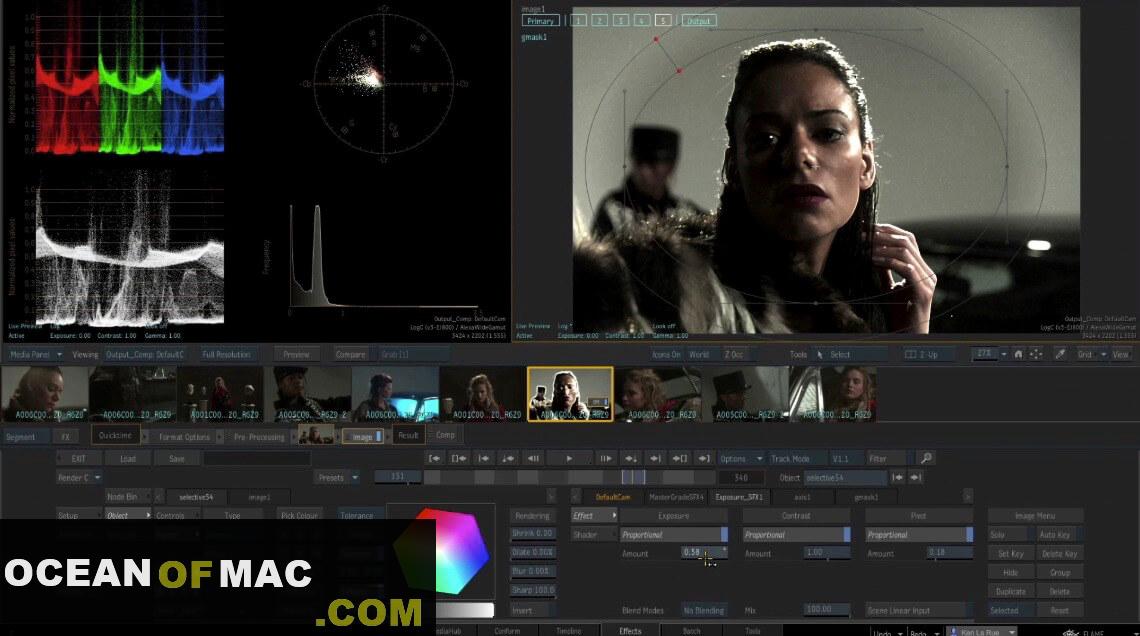Viewport: 1140px width, 636px height.
Task: Click the Load button
Action: click(x=128, y=459)
